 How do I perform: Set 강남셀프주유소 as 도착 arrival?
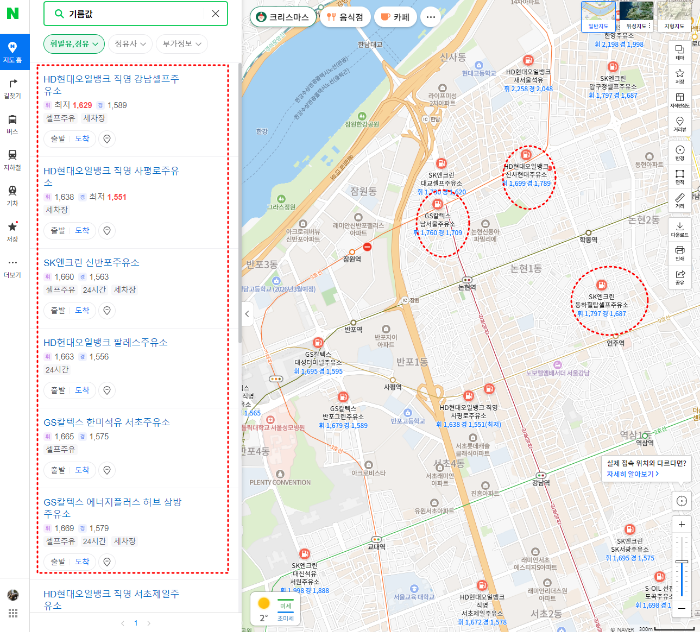click(x=82, y=139)
